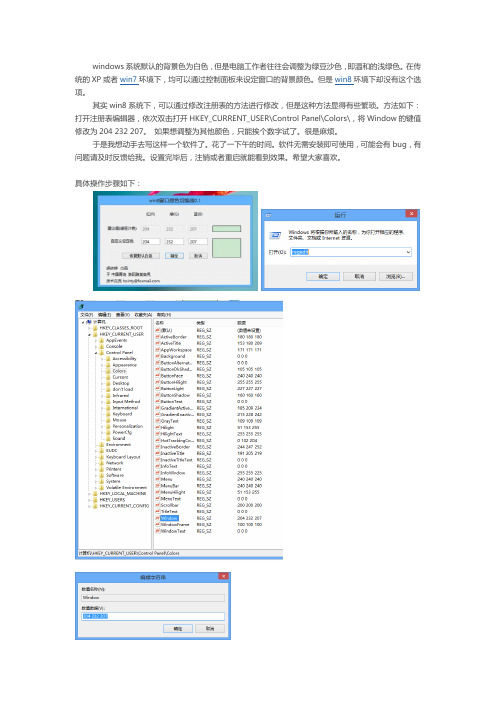Click the Printers folder icon in tree
Screen dimensions: 496x702
coord(102,469)
